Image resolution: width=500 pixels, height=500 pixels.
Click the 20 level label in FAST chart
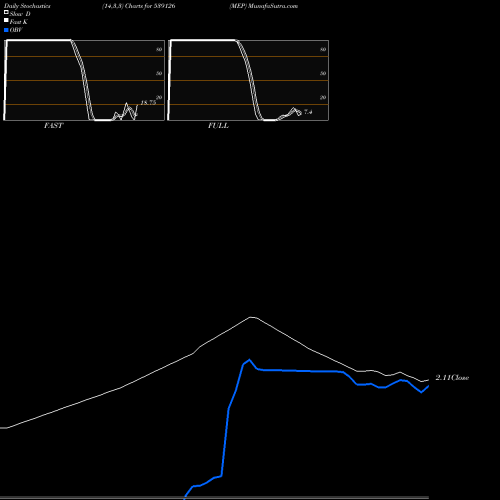[159, 97]
